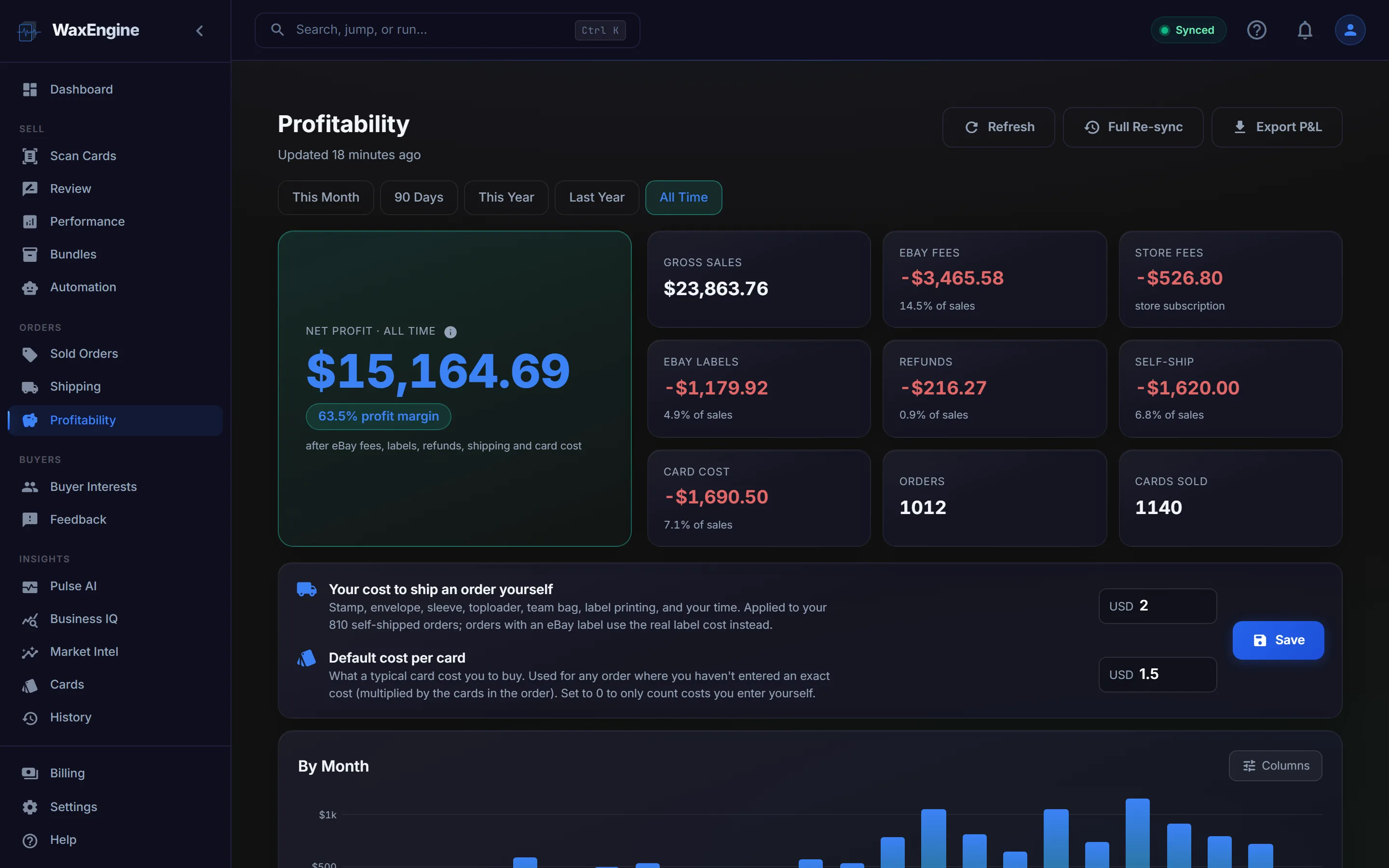Viewport: 1389px width, 868px height.
Task: Open Sold Orders page label
Action: pos(84,353)
